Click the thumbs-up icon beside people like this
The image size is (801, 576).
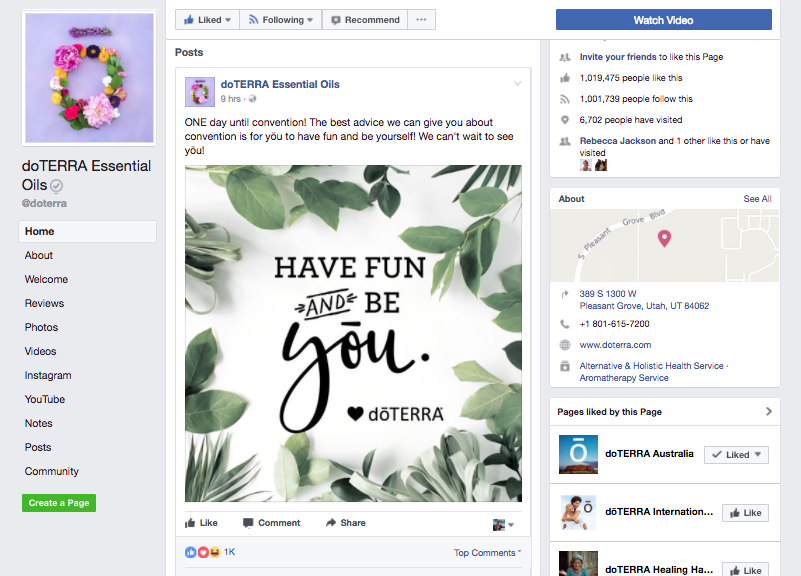(x=564, y=78)
